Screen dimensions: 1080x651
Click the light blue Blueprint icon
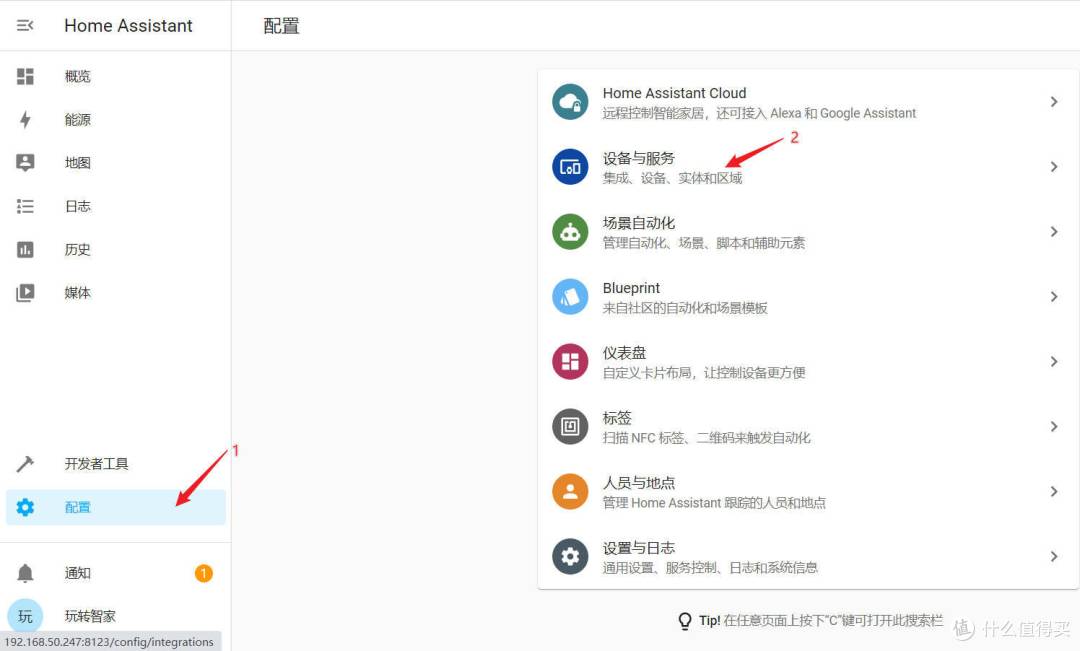click(x=570, y=297)
